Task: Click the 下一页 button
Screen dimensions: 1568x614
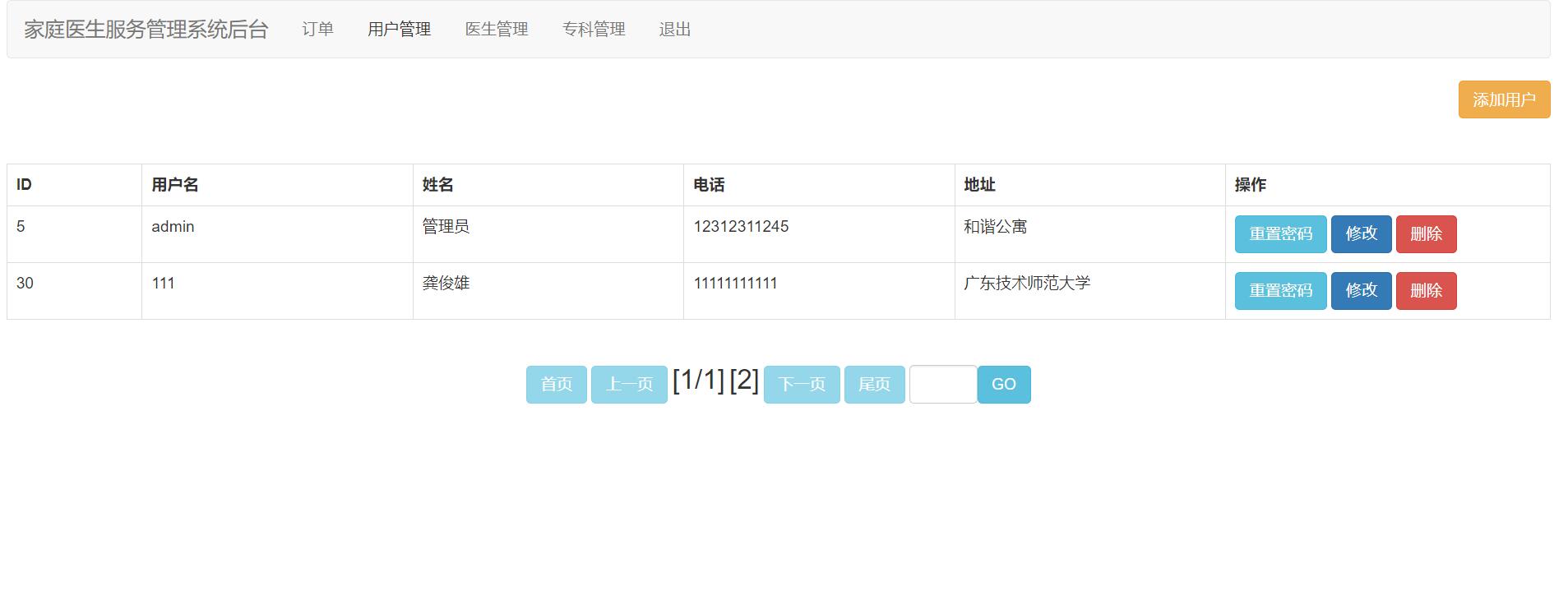Action: [x=802, y=385]
